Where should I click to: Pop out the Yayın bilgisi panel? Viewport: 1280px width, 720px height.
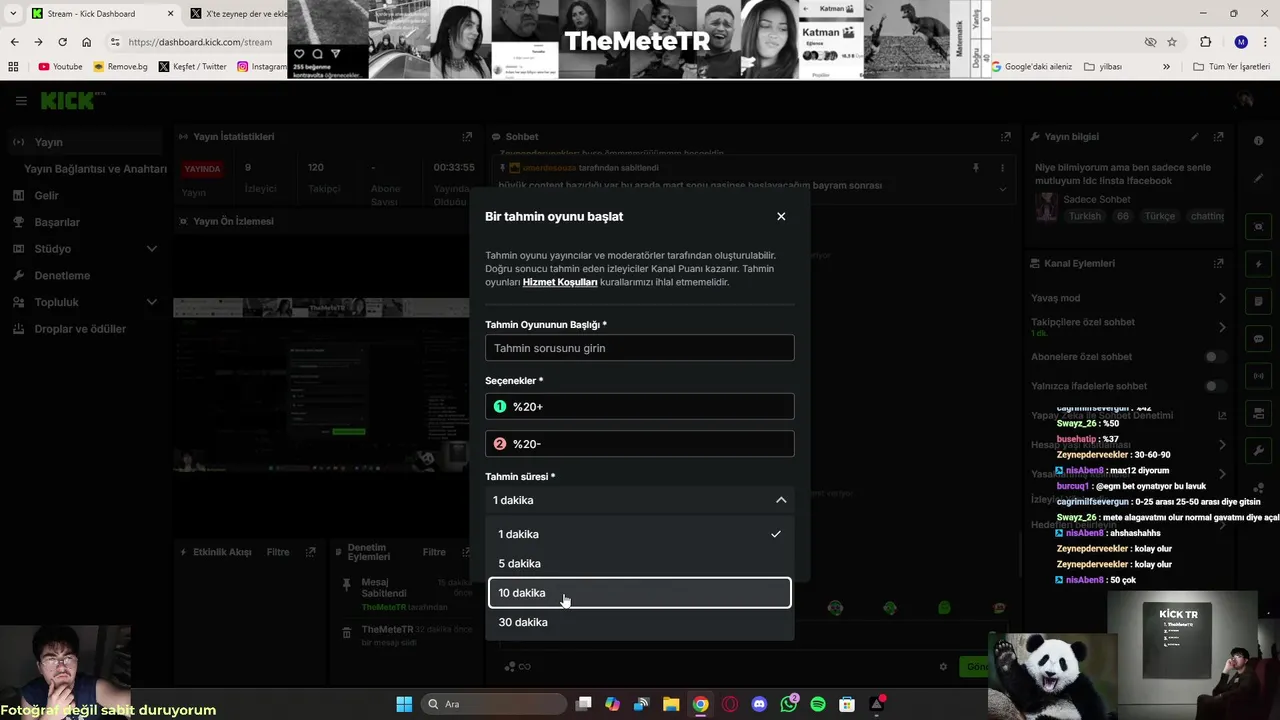click(1218, 137)
